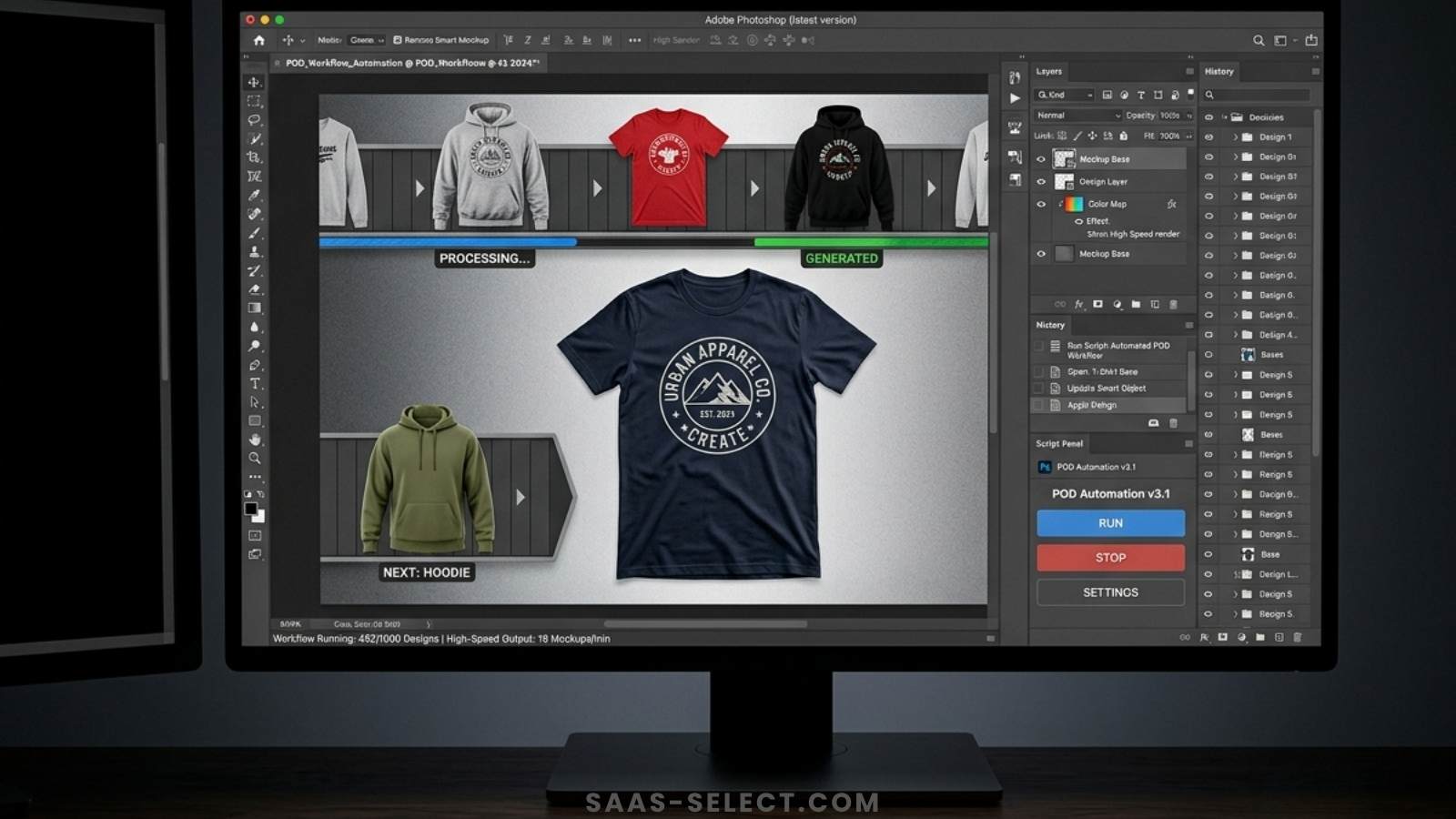This screenshot has width=1456, height=819.
Task: Open the search icon in top bar
Action: click(x=1259, y=40)
